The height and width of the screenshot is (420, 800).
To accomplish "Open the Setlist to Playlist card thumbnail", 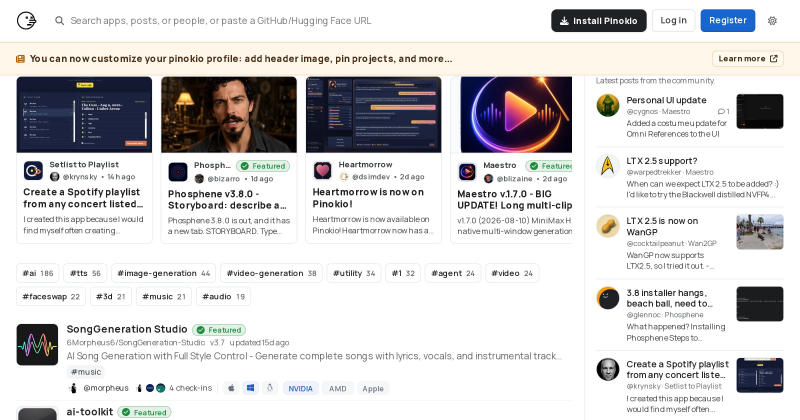I will point(84,115).
